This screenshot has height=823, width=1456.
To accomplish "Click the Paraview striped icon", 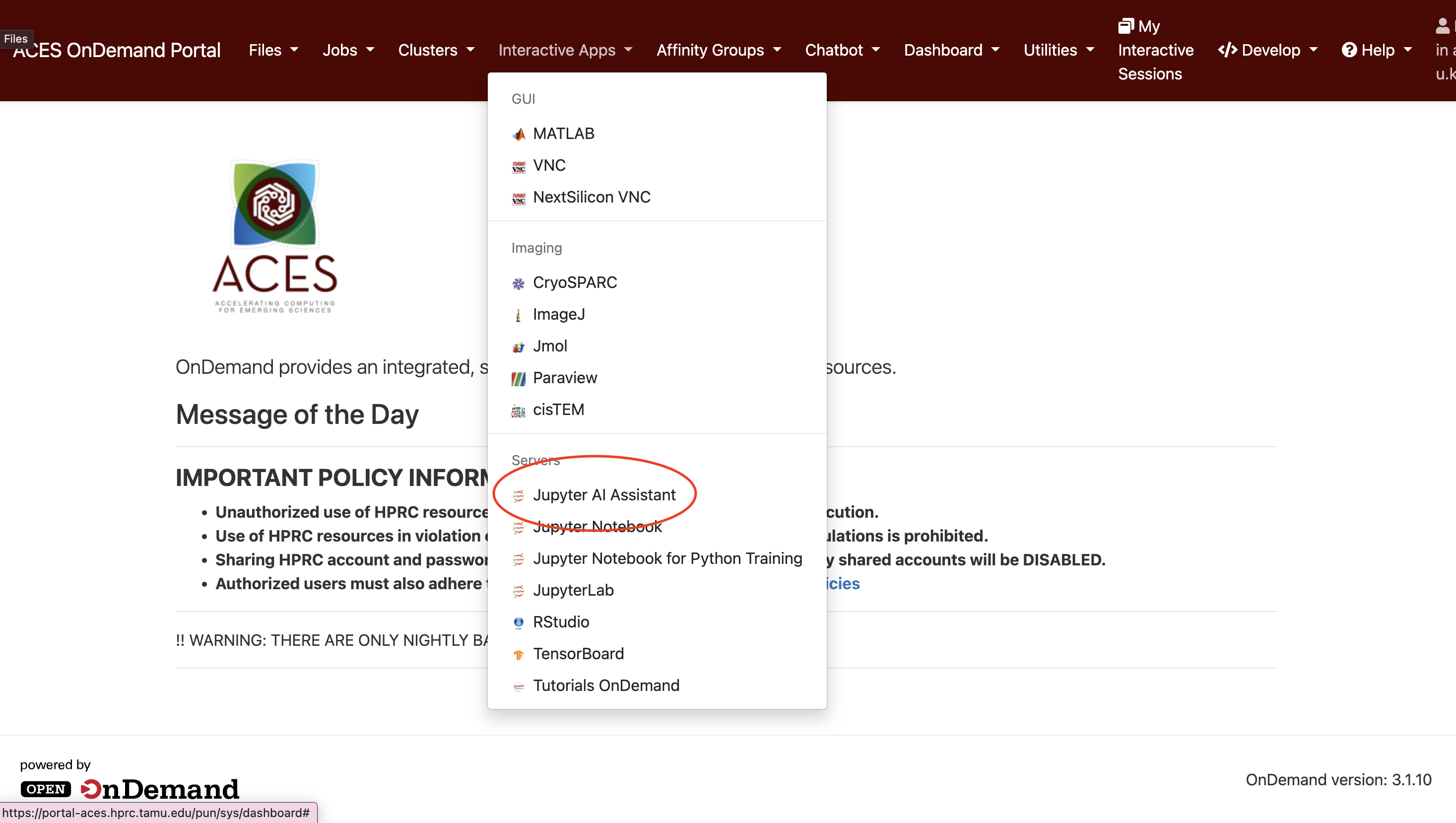I will coord(518,378).
